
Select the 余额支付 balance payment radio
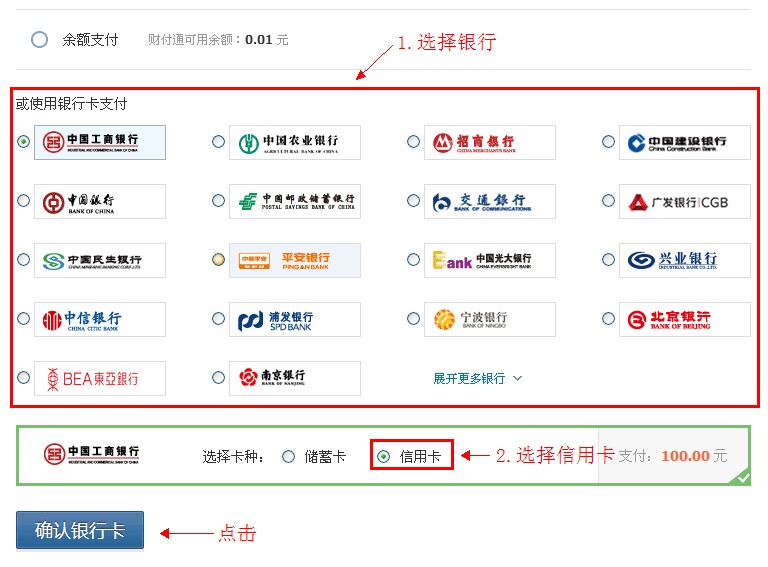pyautogui.click(x=39, y=39)
